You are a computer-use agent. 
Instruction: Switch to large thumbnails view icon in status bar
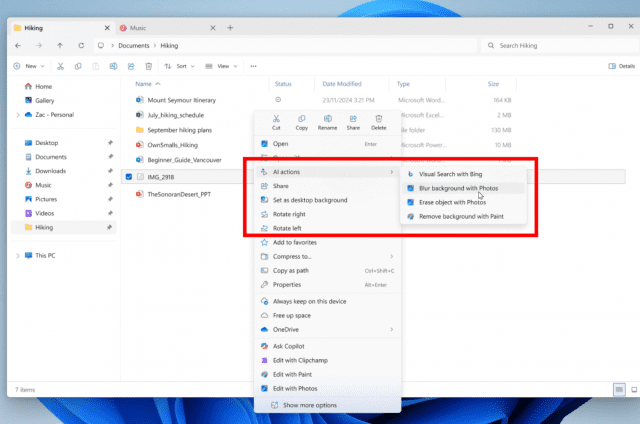click(634, 390)
